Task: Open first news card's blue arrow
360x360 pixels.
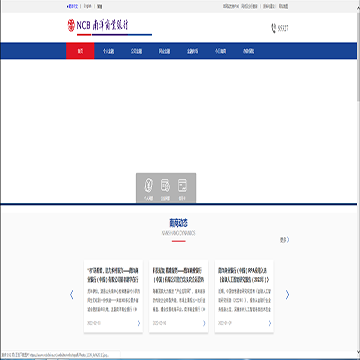Action: click(139, 323)
